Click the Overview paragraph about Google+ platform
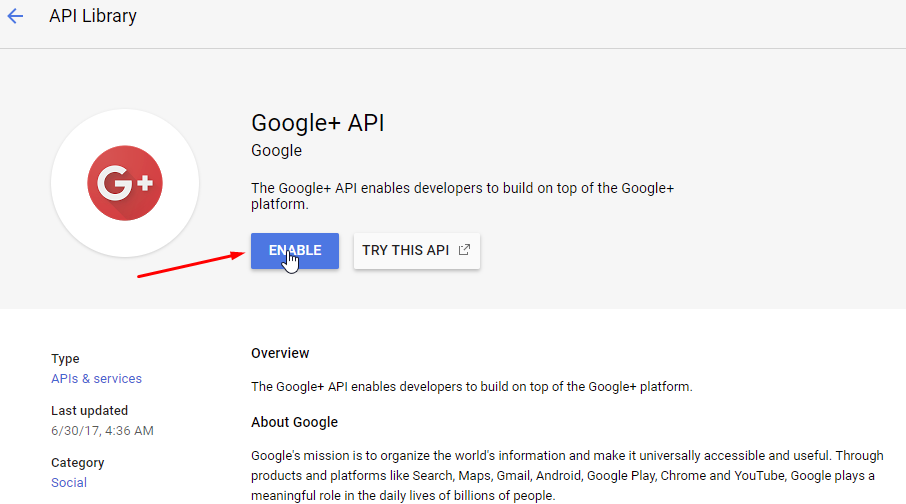The height and width of the screenshot is (504, 906). (x=471, y=386)
